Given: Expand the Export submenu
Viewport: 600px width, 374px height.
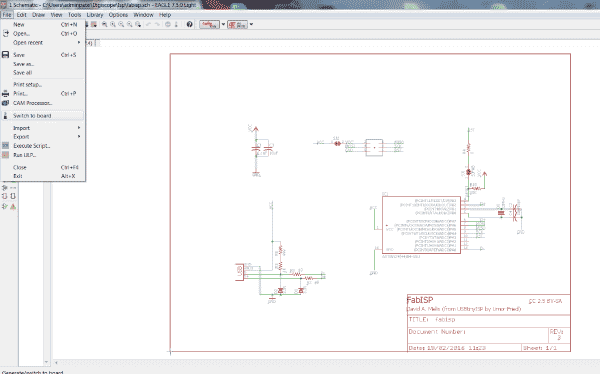Looking at the screenshot, I should (42, 137).
